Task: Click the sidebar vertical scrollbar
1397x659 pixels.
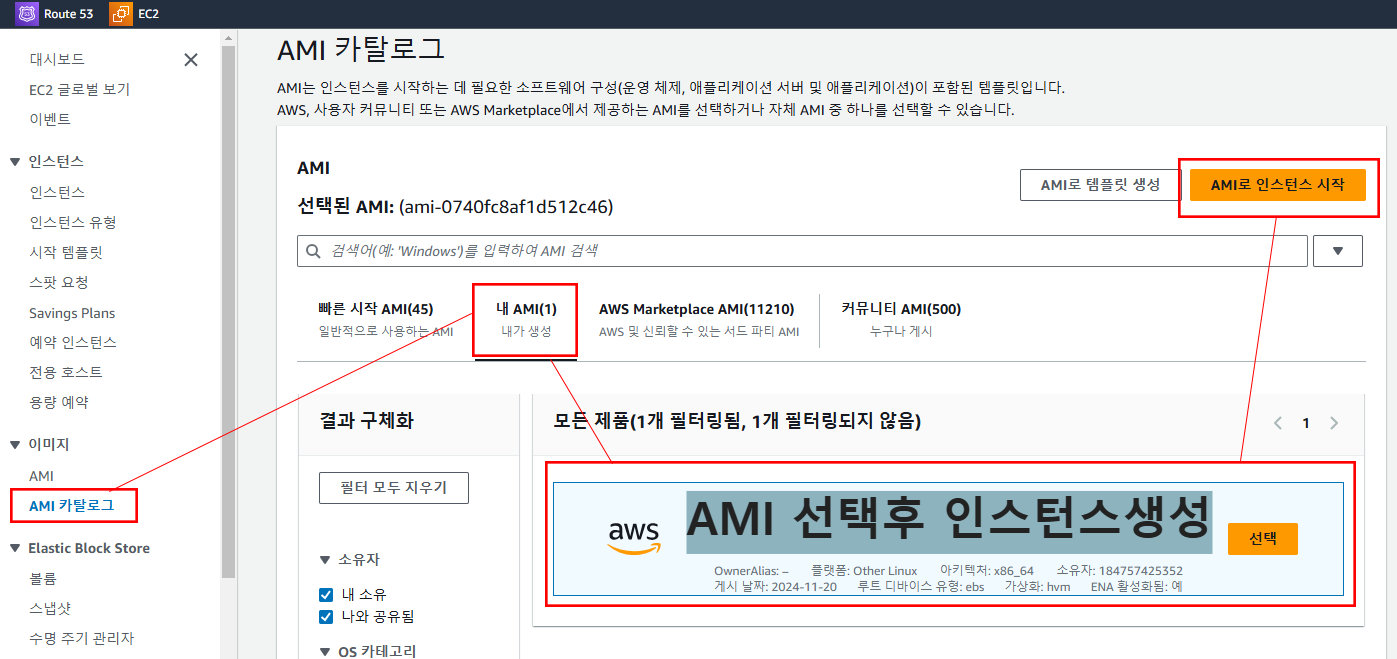Action: click(x=228, y=310)
